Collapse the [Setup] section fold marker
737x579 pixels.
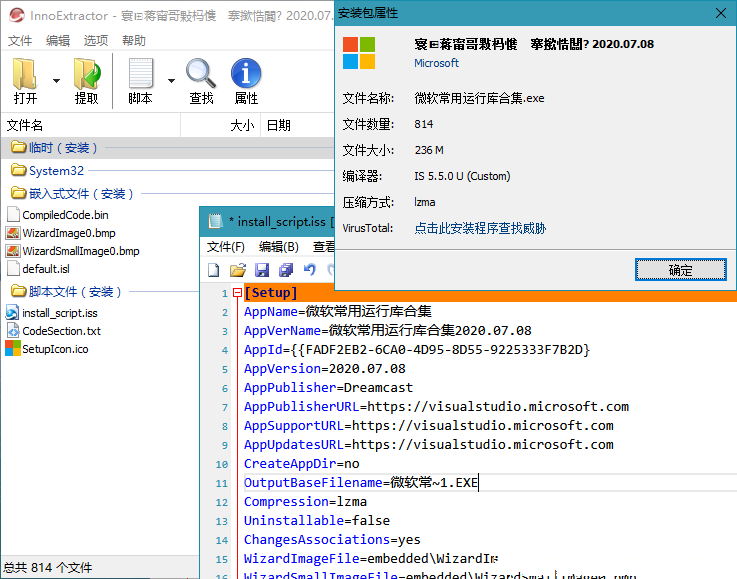click(237, 293)
